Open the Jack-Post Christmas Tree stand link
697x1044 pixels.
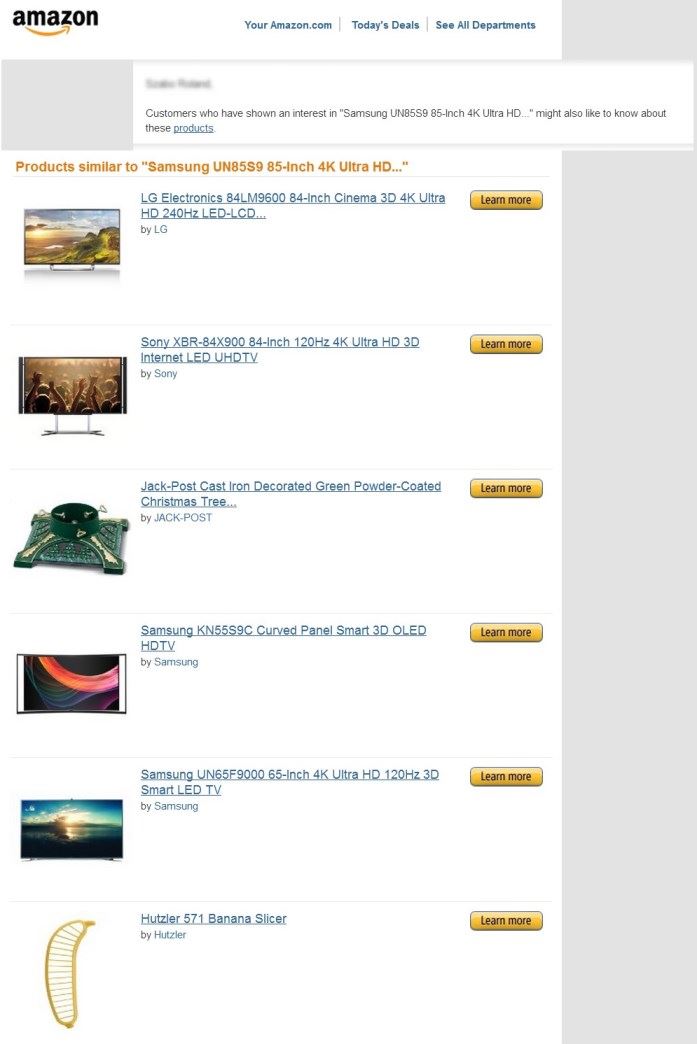click(x=290, y=493)
